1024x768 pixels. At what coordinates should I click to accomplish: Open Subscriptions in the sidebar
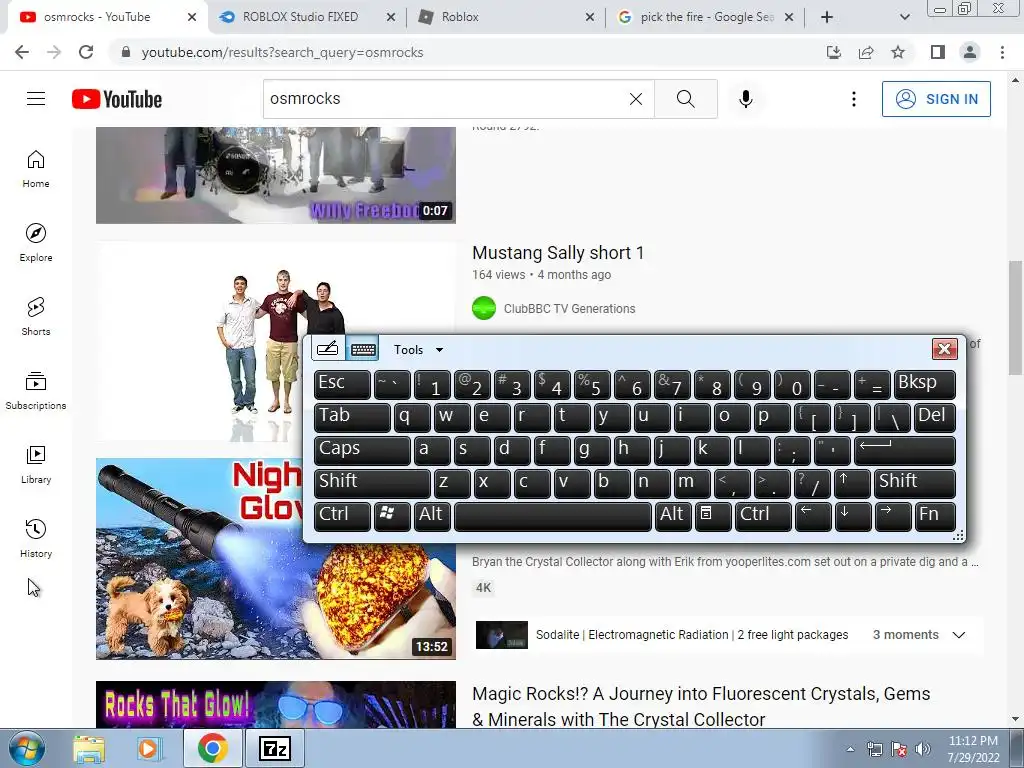pyautogui.click(x=36, y=391)
